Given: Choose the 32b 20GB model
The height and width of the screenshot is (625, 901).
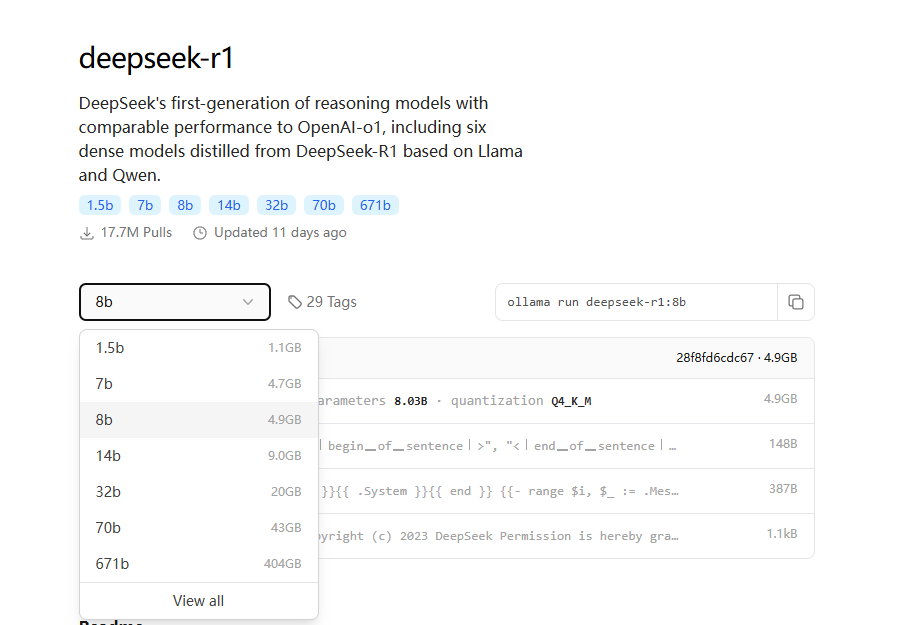Looking at the screenshot, I should [x=198, y=492].
